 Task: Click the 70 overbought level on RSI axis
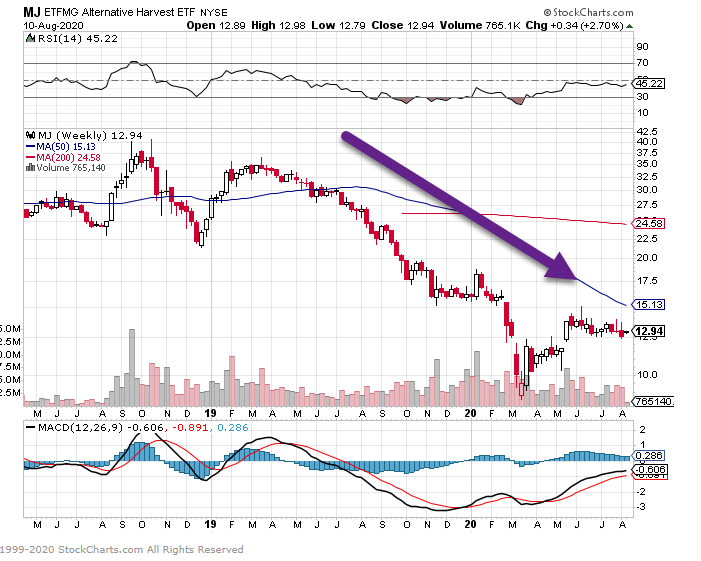(x=642, y=63)
